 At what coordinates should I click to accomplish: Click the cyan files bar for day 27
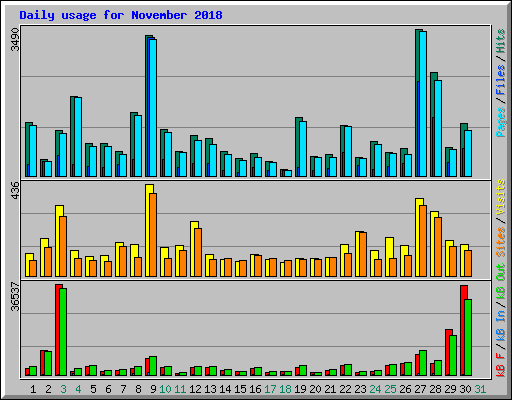(423, 104)
